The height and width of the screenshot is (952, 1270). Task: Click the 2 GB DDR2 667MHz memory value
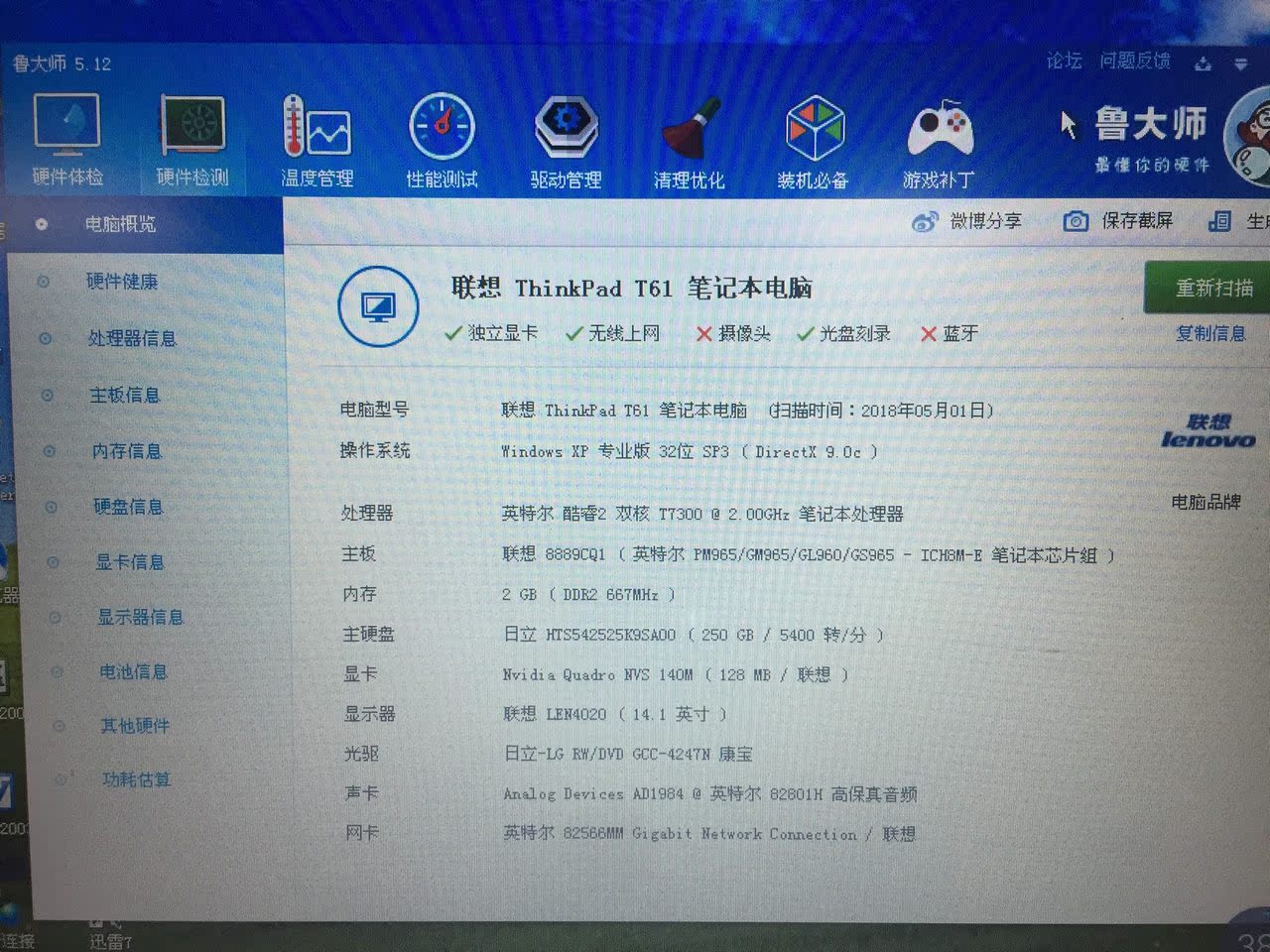pyautogui.click(x=588, y=595)
